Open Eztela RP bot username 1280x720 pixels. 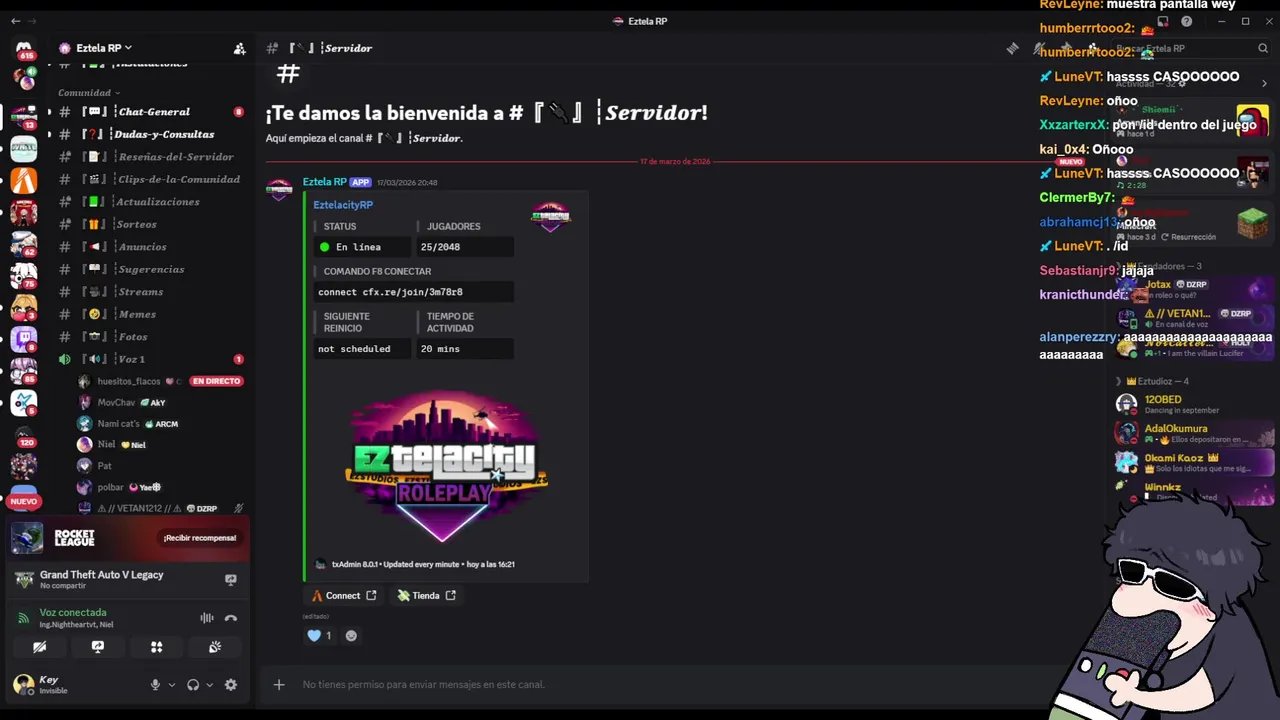325,182
